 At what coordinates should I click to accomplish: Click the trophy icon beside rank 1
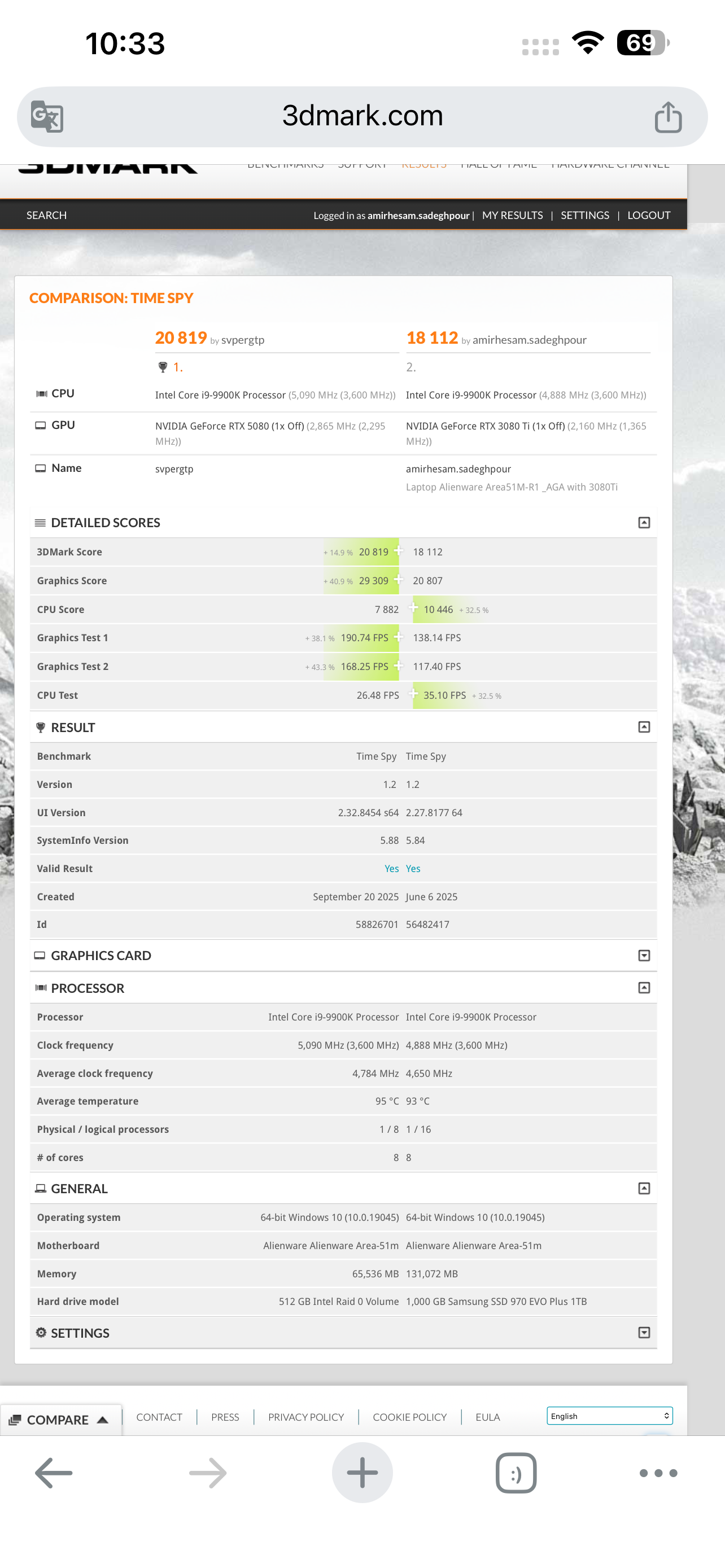[163, 367]
